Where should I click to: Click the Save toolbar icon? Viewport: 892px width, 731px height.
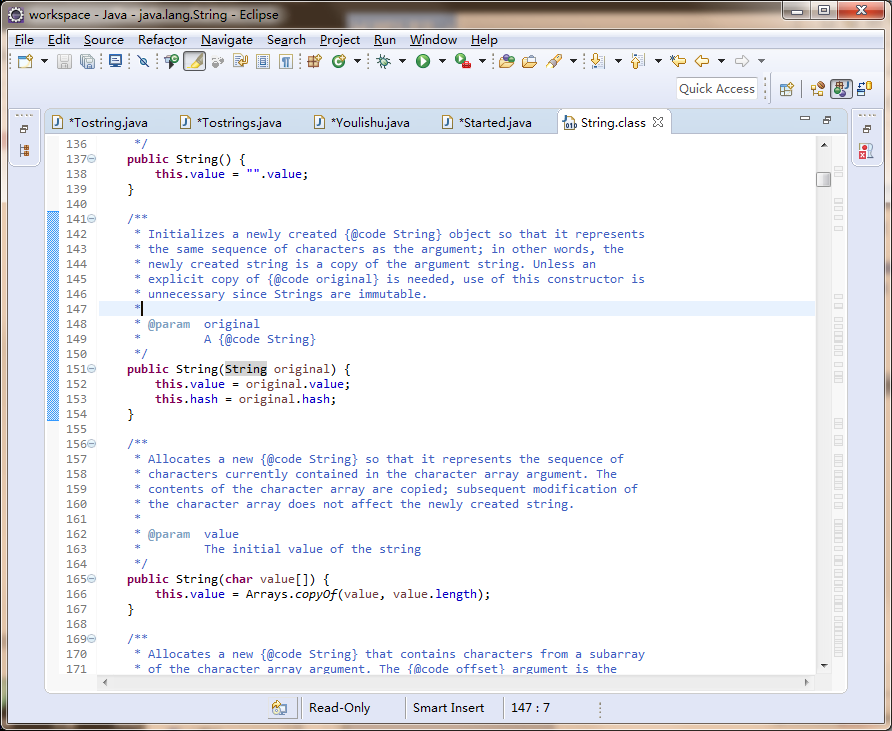pos(64,61)
